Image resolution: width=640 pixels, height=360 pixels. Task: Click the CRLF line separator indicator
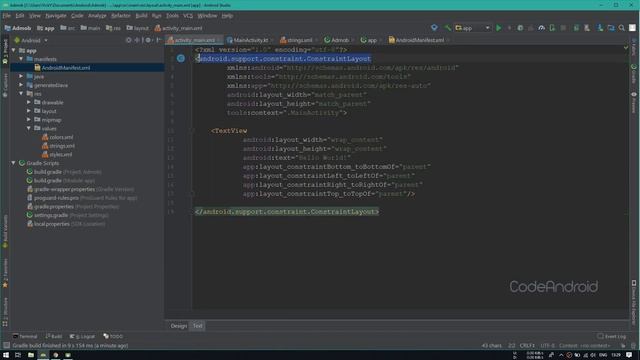527,345
